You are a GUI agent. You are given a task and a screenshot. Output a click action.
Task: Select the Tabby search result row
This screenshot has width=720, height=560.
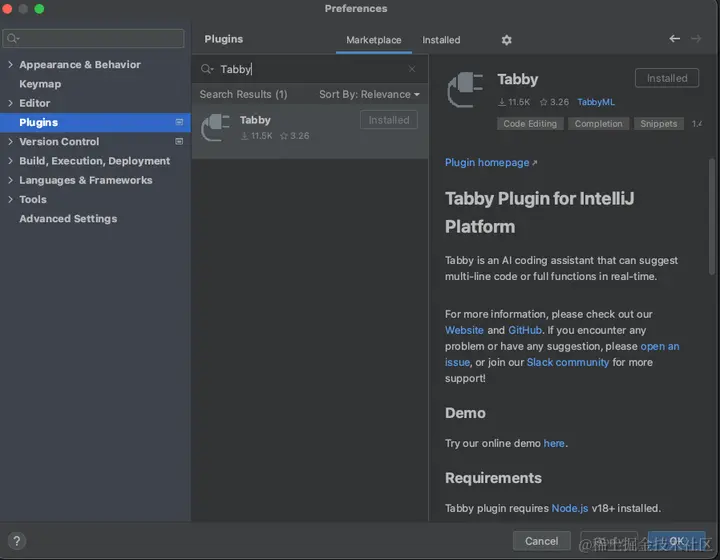[310, 131]
